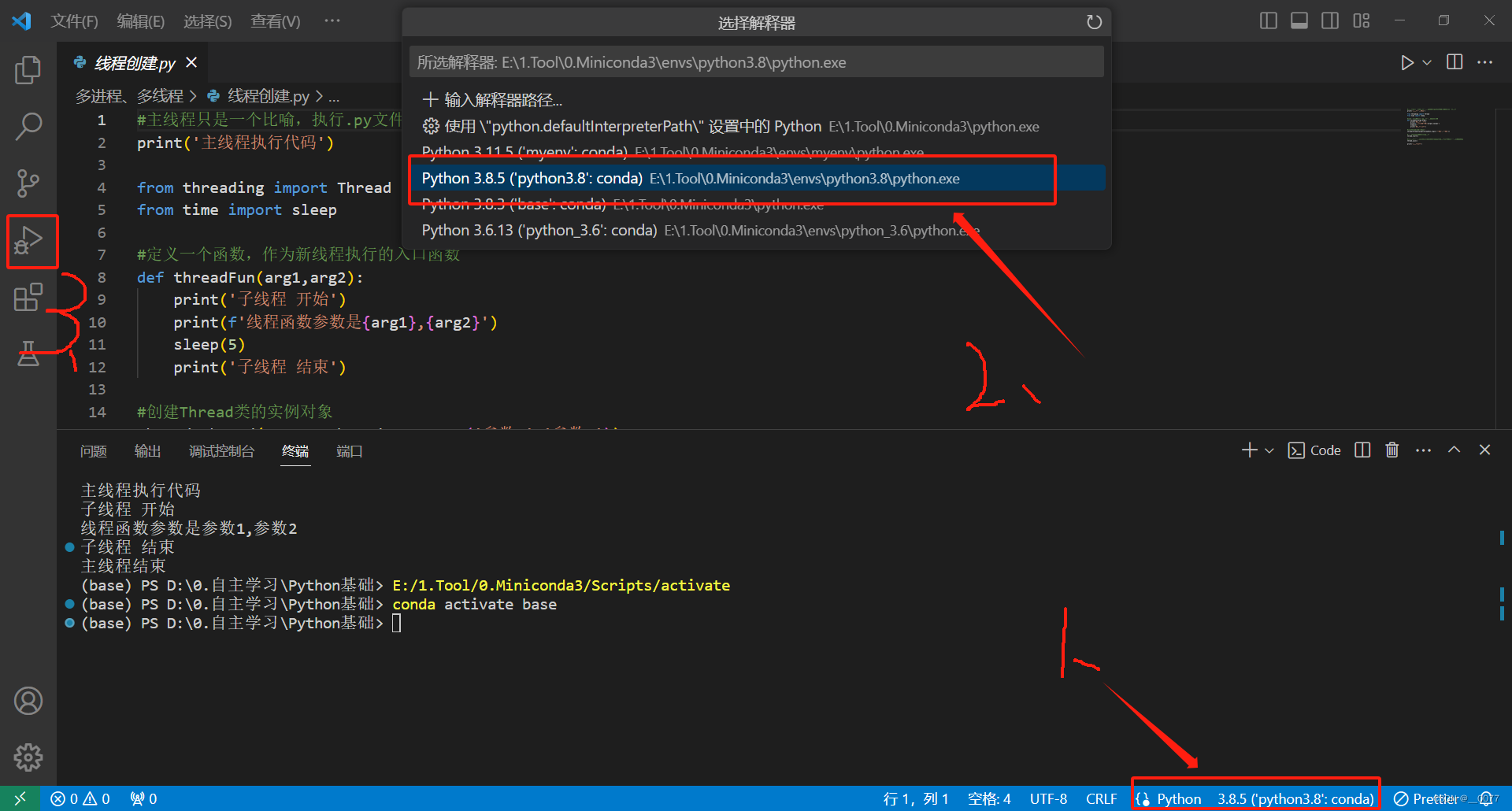Image resolution: width=1512 pixels, height=811 pixels.
Task: Click line number 8 in gutter
Action: point(102,277)
